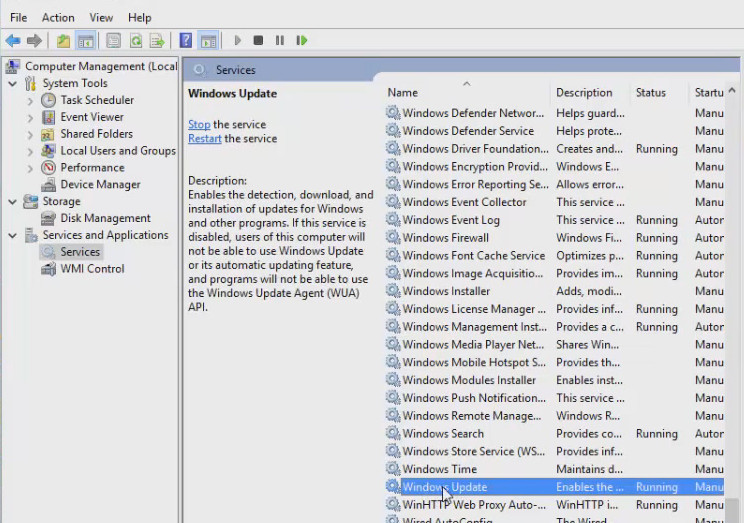Select WMI Control in the tree

pyautogui.click(x=93, y=269)
